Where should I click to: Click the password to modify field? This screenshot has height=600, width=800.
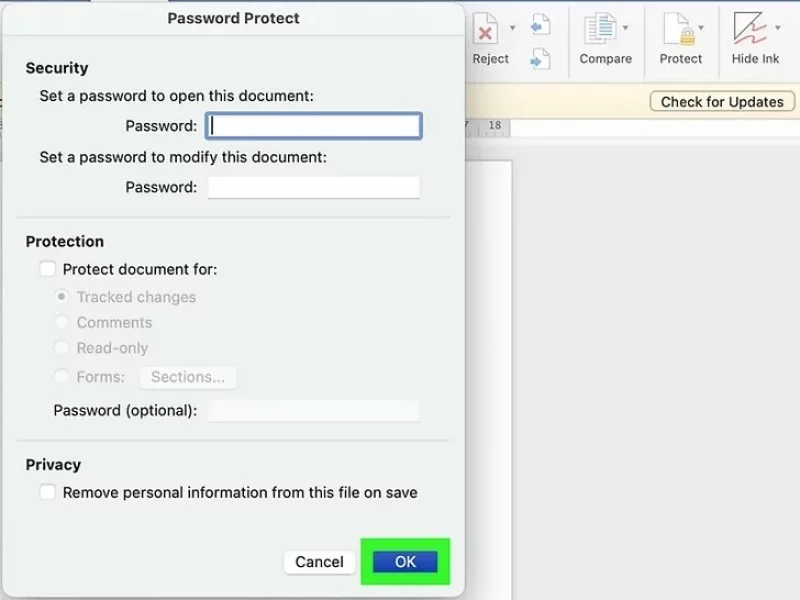coord(314,187)
